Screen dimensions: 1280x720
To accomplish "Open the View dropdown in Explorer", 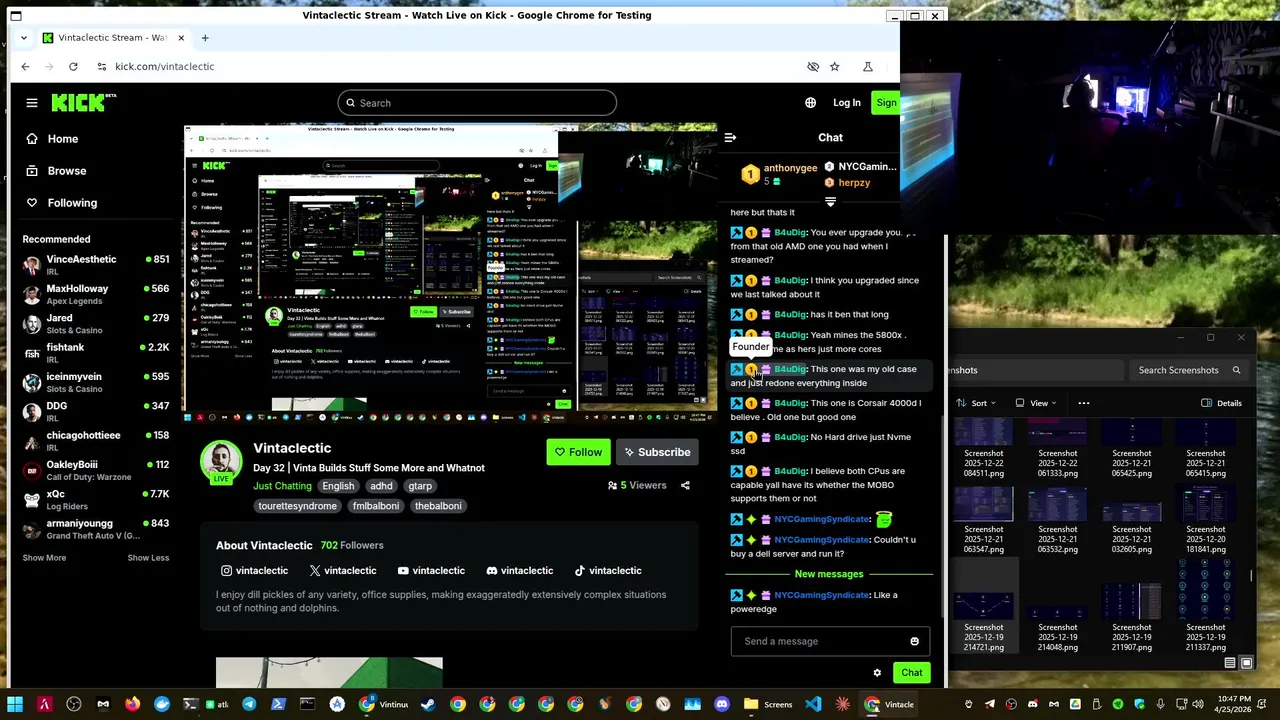I will [1037, 403].
